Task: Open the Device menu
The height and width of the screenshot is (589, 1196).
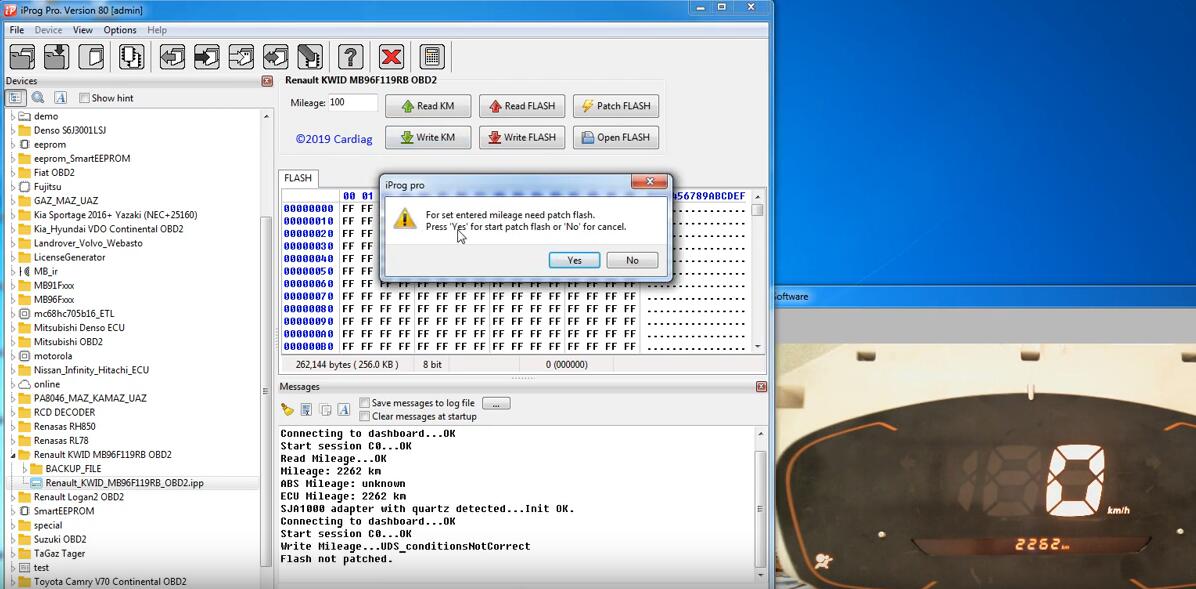Action: (49, 30)
